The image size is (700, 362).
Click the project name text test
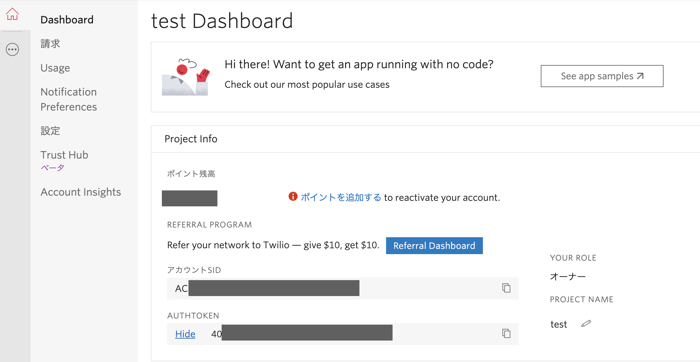pyautogui.click(x=558, y=325)
